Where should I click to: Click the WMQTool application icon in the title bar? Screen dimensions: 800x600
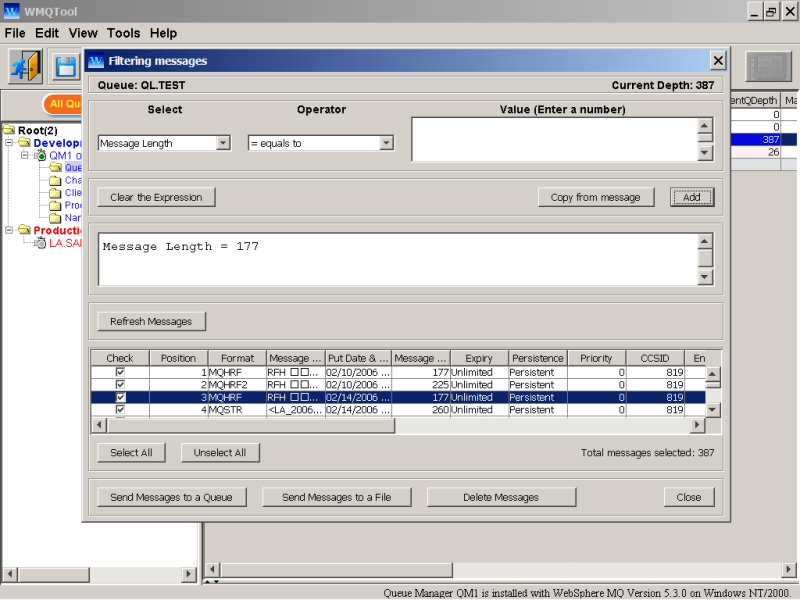point(11,11)
